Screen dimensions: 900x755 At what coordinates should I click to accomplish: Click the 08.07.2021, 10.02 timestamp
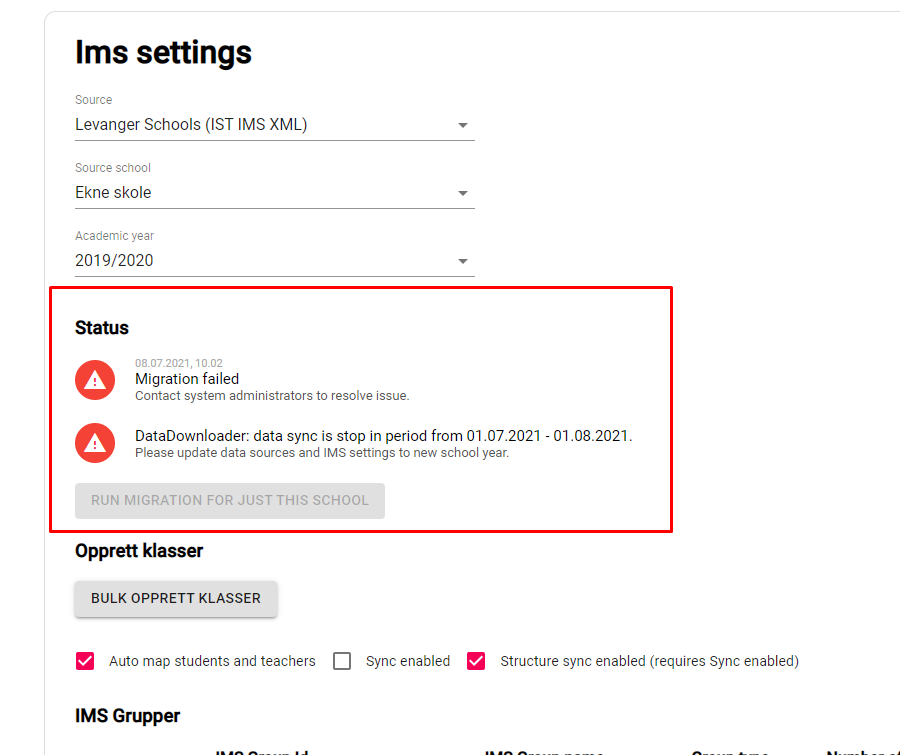pos(179,364)
